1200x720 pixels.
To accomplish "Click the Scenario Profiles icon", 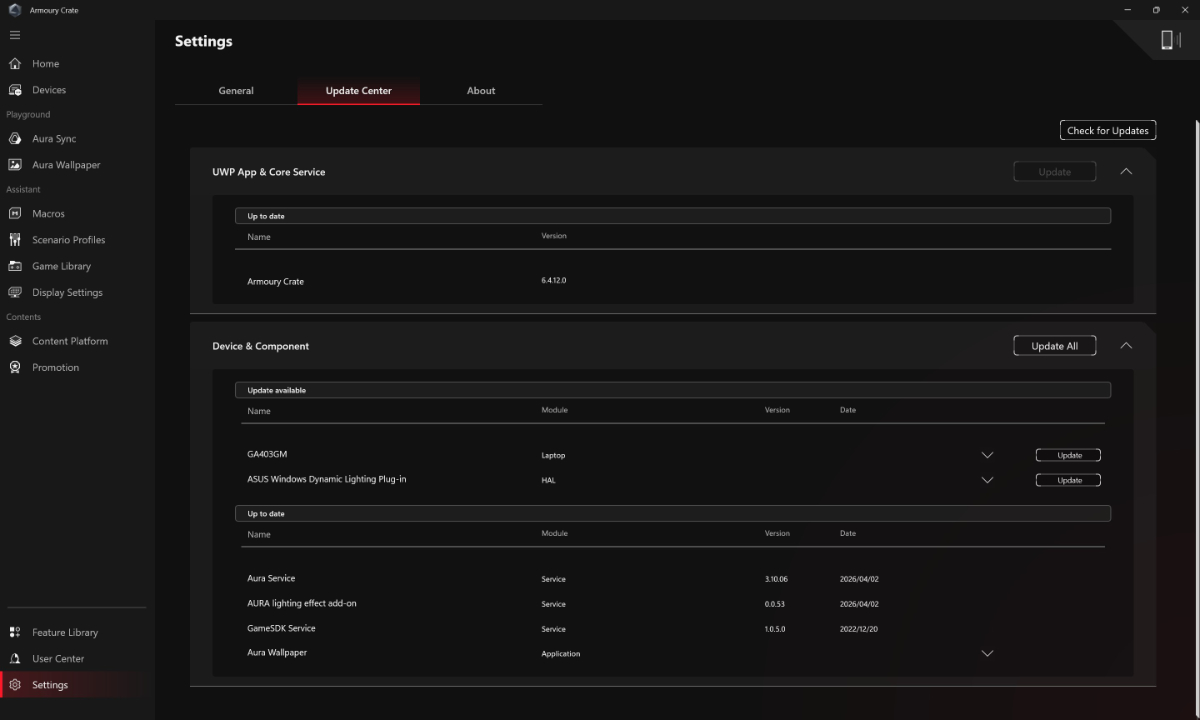I will (15, 240).
